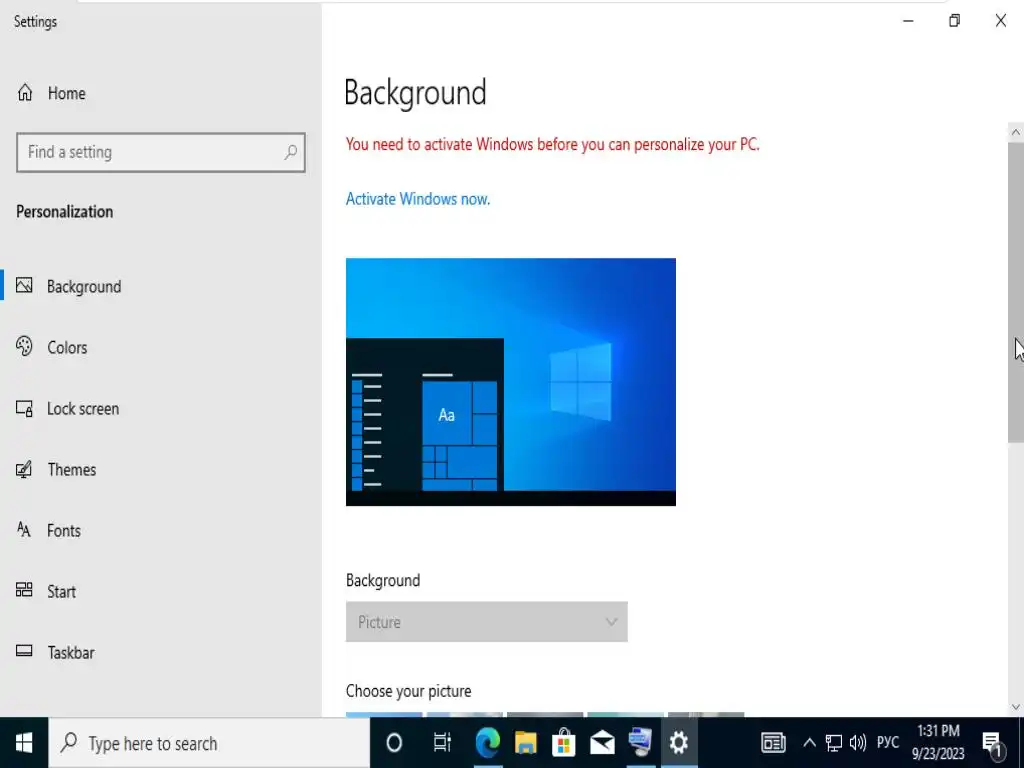Open the Themes settings page
1024x768 pixels.
(161, 470)
